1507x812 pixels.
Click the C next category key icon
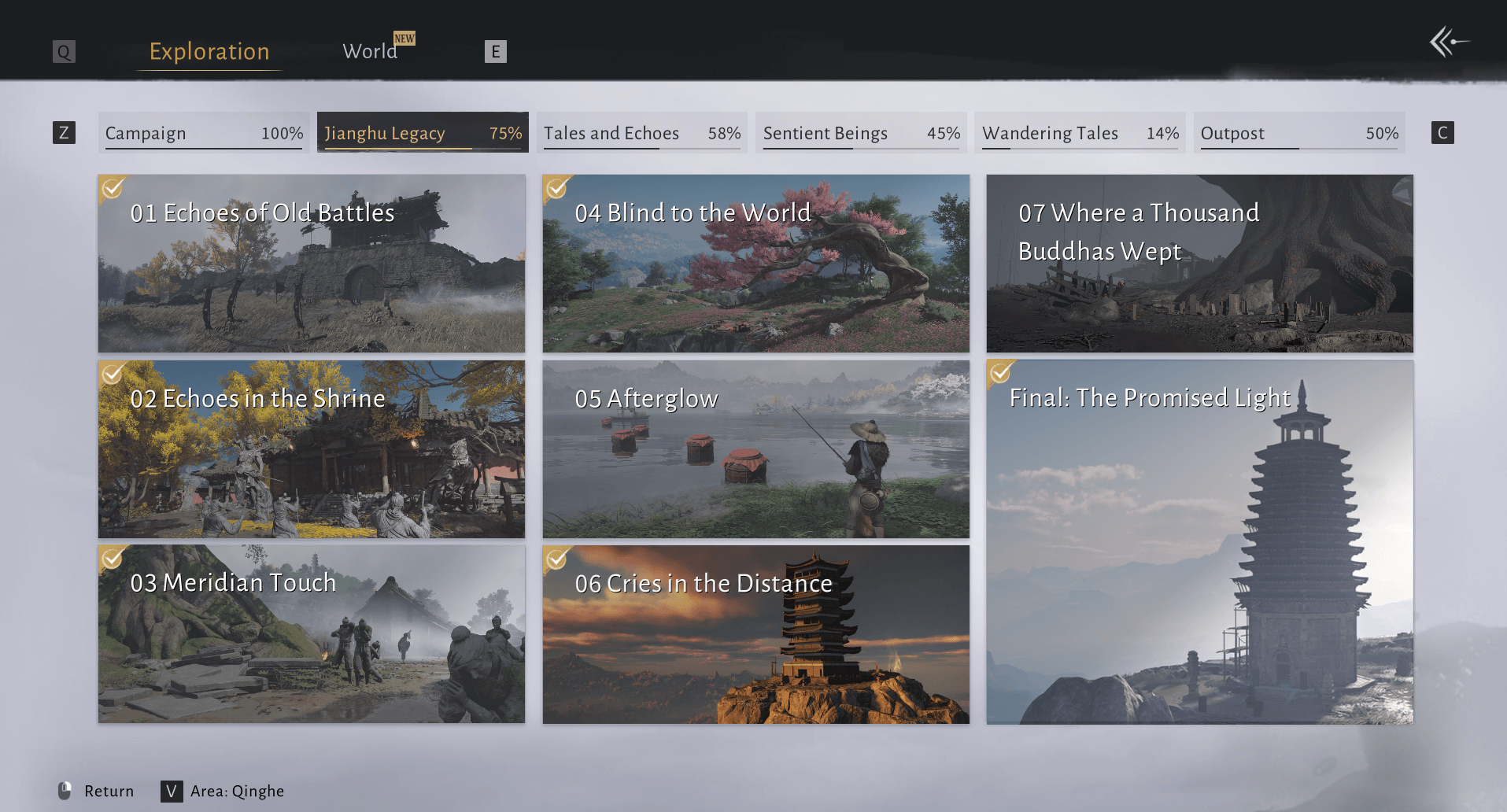point(1442,133)
